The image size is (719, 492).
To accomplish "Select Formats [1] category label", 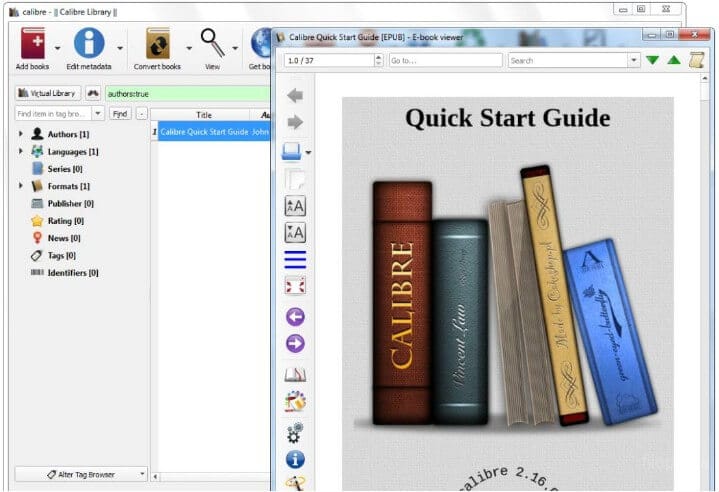I will pyautogui.click(x=69, y=186).
